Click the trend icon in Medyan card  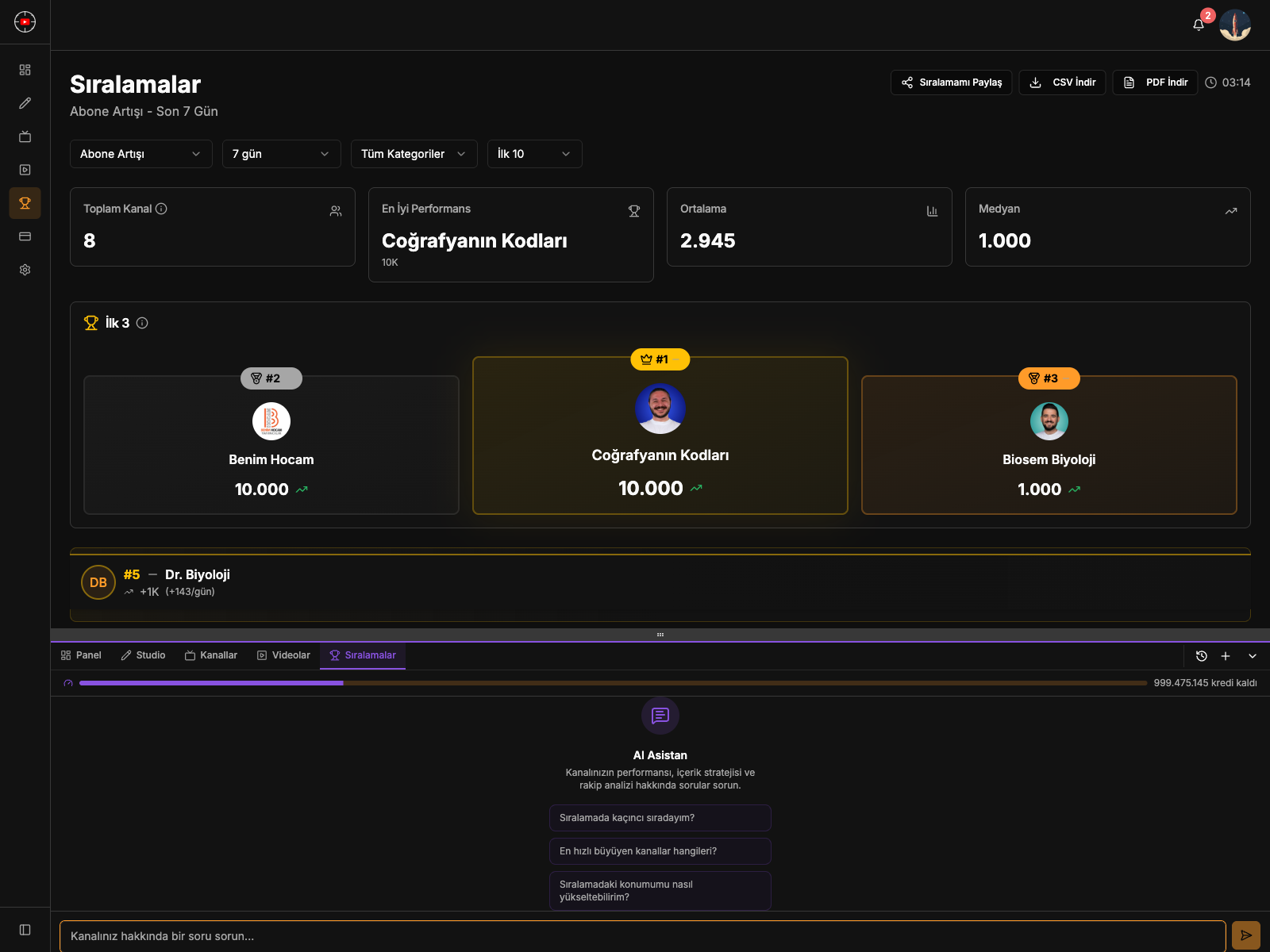1231,211
